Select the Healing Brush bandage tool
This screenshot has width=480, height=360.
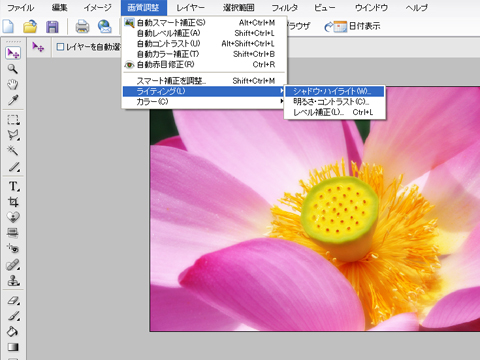tap(13, 265)
